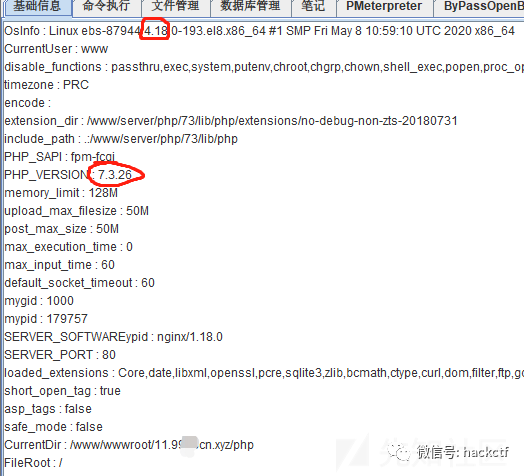This screenshot has width=524, height=476.
Task: Click the CurrentDir path line
Action: 129,445
